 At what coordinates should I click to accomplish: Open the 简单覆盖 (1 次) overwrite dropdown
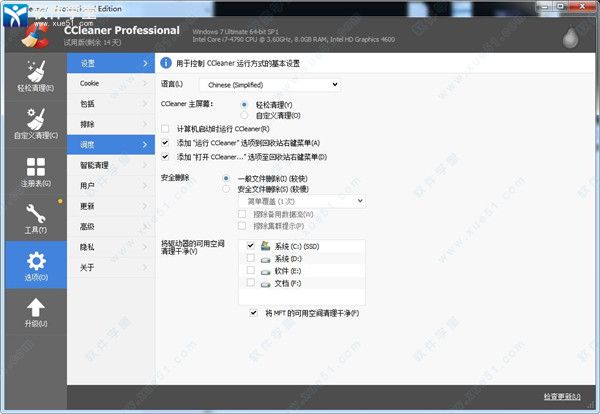[x=302, y=201]
